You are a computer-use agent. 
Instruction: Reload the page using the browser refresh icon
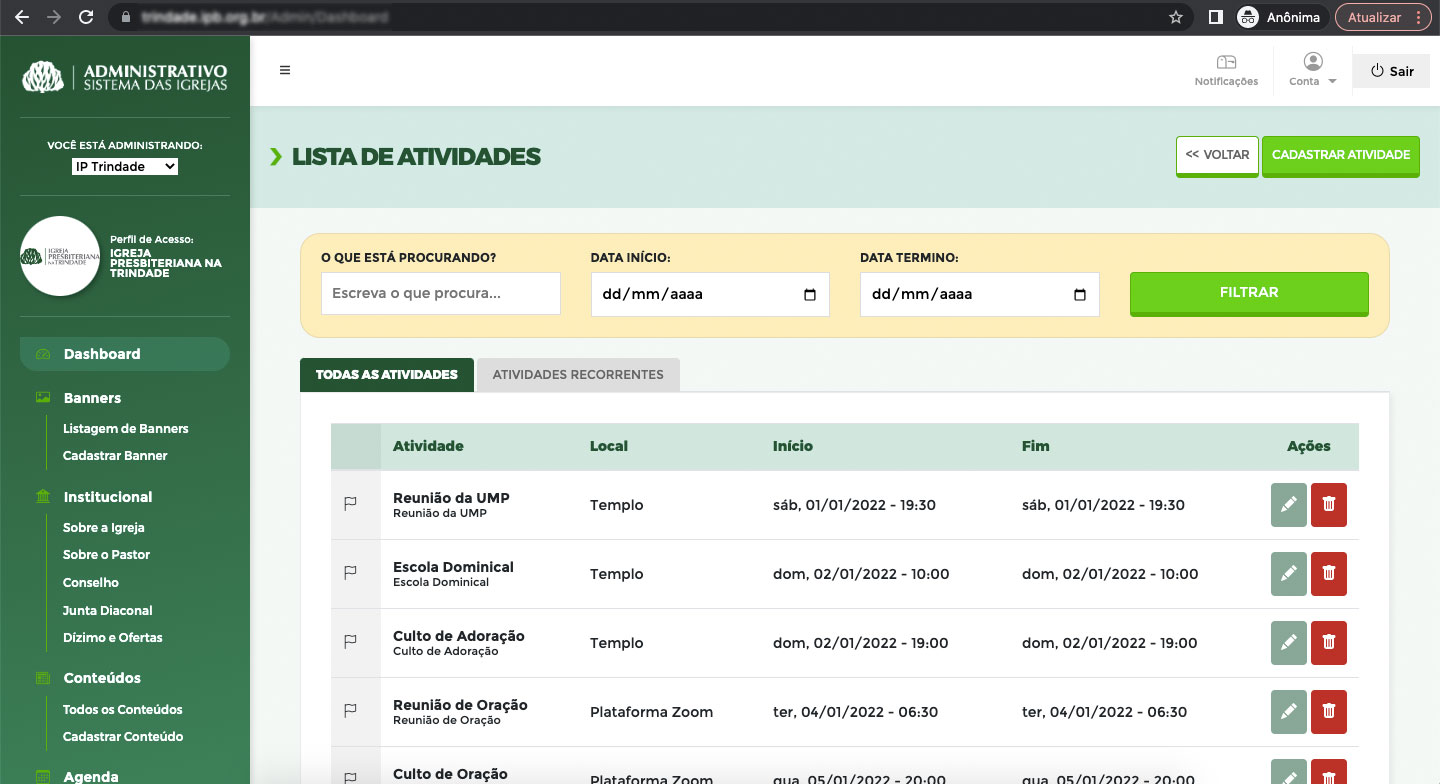[x=86, y=17]
